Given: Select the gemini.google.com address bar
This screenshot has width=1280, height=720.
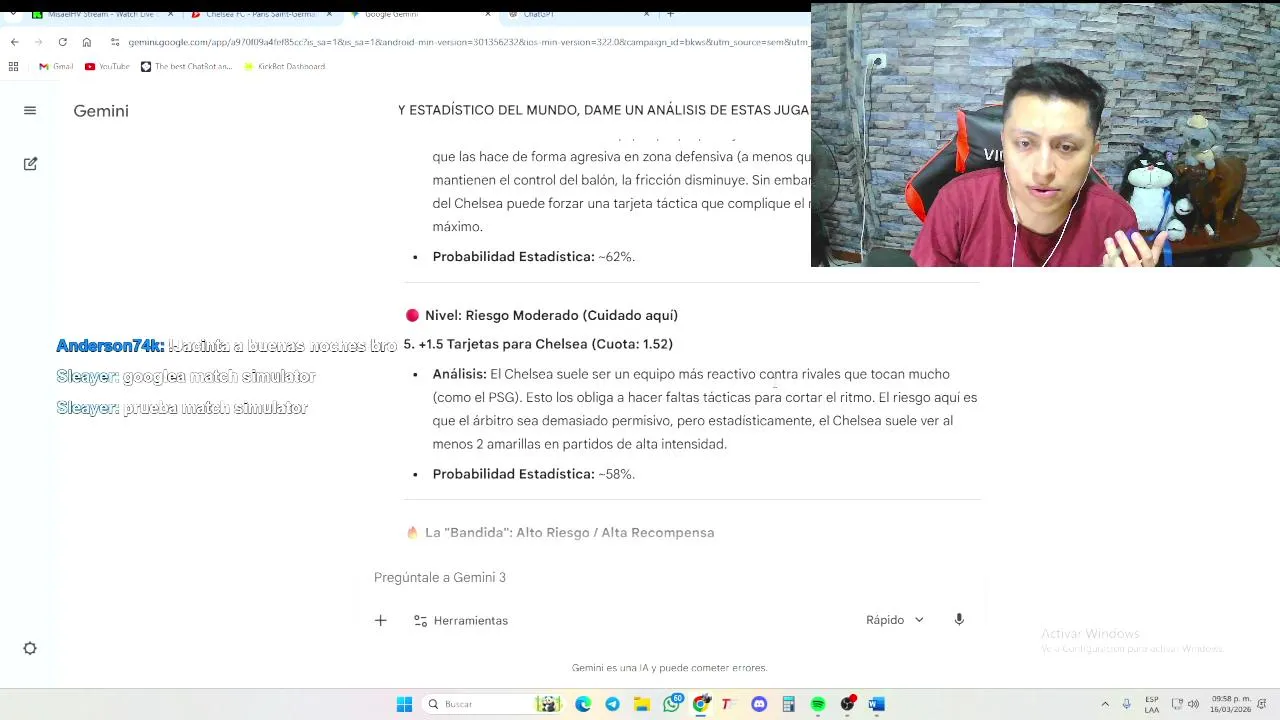Looking at the screenshot, I should pos(468,42).
